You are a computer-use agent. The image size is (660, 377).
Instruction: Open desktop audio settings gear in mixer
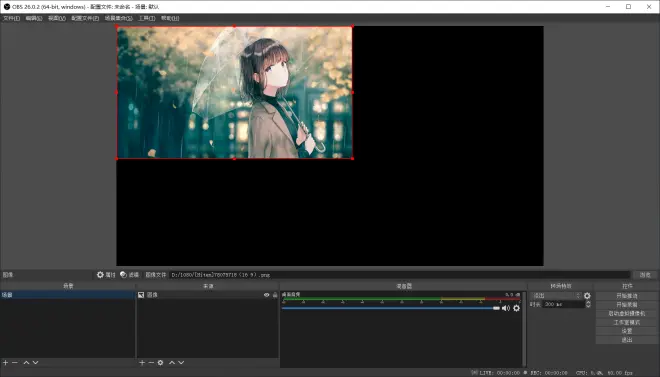click(516, 308)
